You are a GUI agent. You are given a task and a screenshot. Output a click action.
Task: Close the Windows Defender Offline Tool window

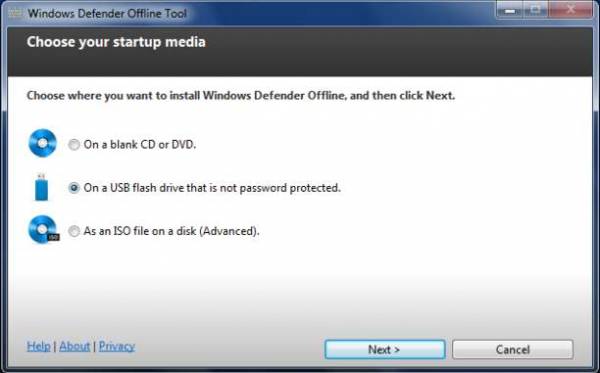(x=571, y=10)
